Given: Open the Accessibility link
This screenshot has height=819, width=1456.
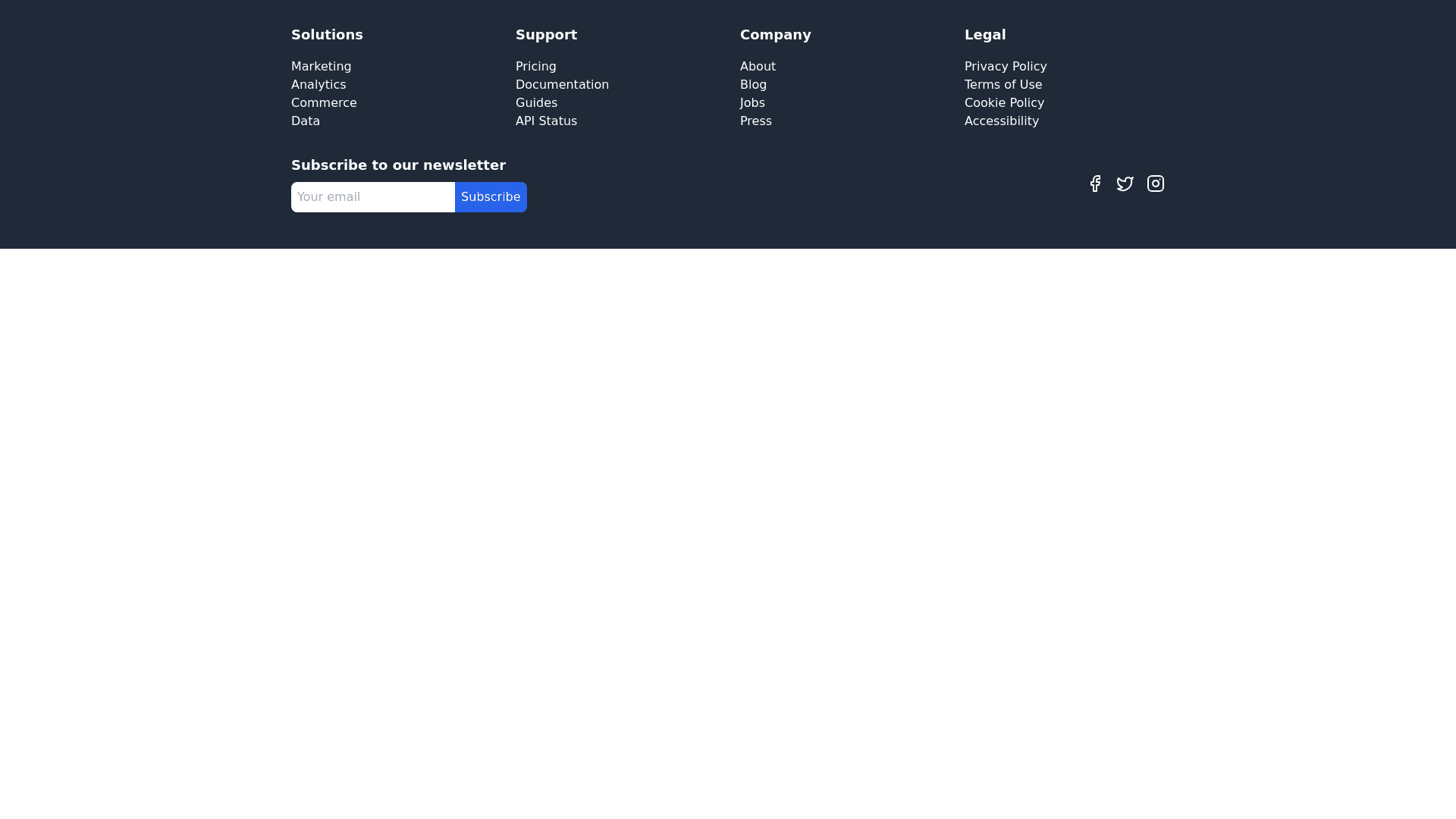Looking at the screenshot, I should (1001, 121).
